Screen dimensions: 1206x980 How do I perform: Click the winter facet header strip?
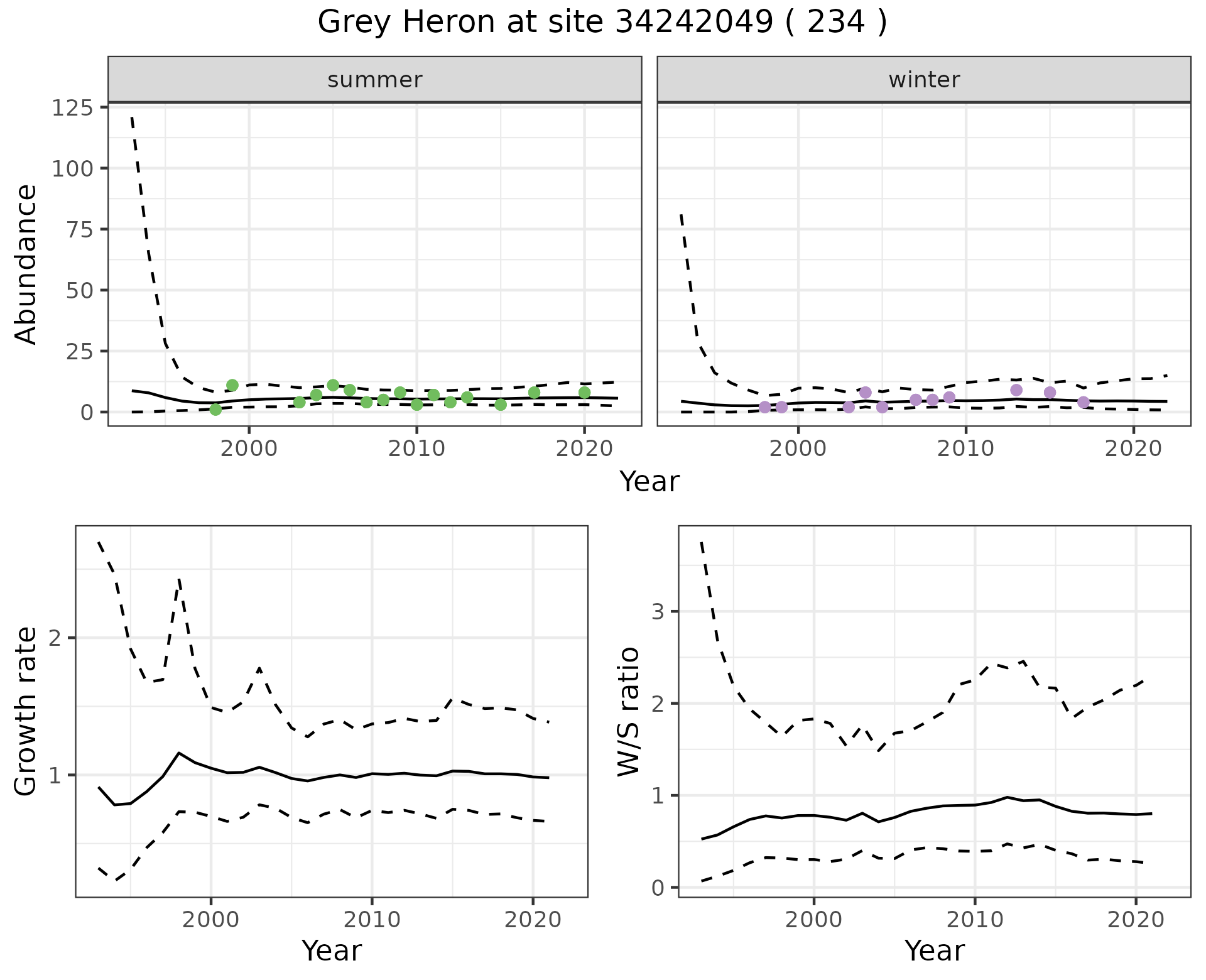923,80
